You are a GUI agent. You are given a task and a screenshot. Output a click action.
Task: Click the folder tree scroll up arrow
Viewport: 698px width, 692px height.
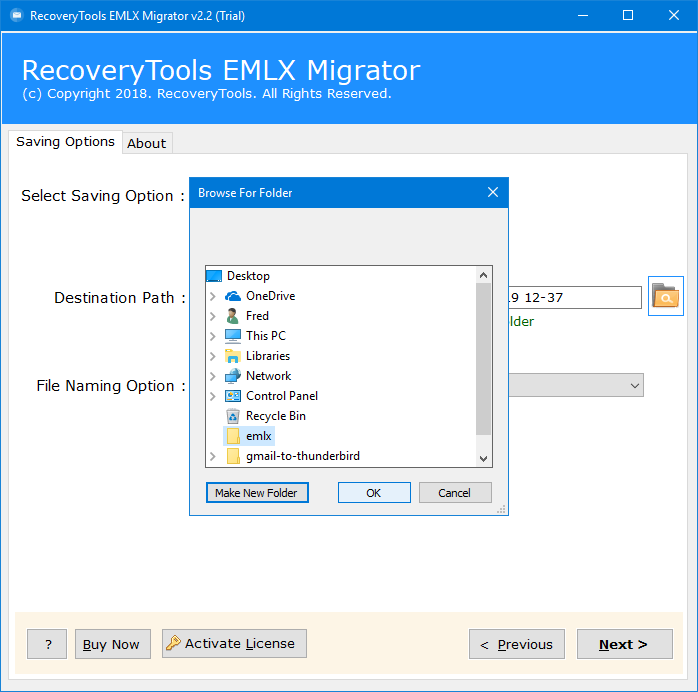click(483, 275)
